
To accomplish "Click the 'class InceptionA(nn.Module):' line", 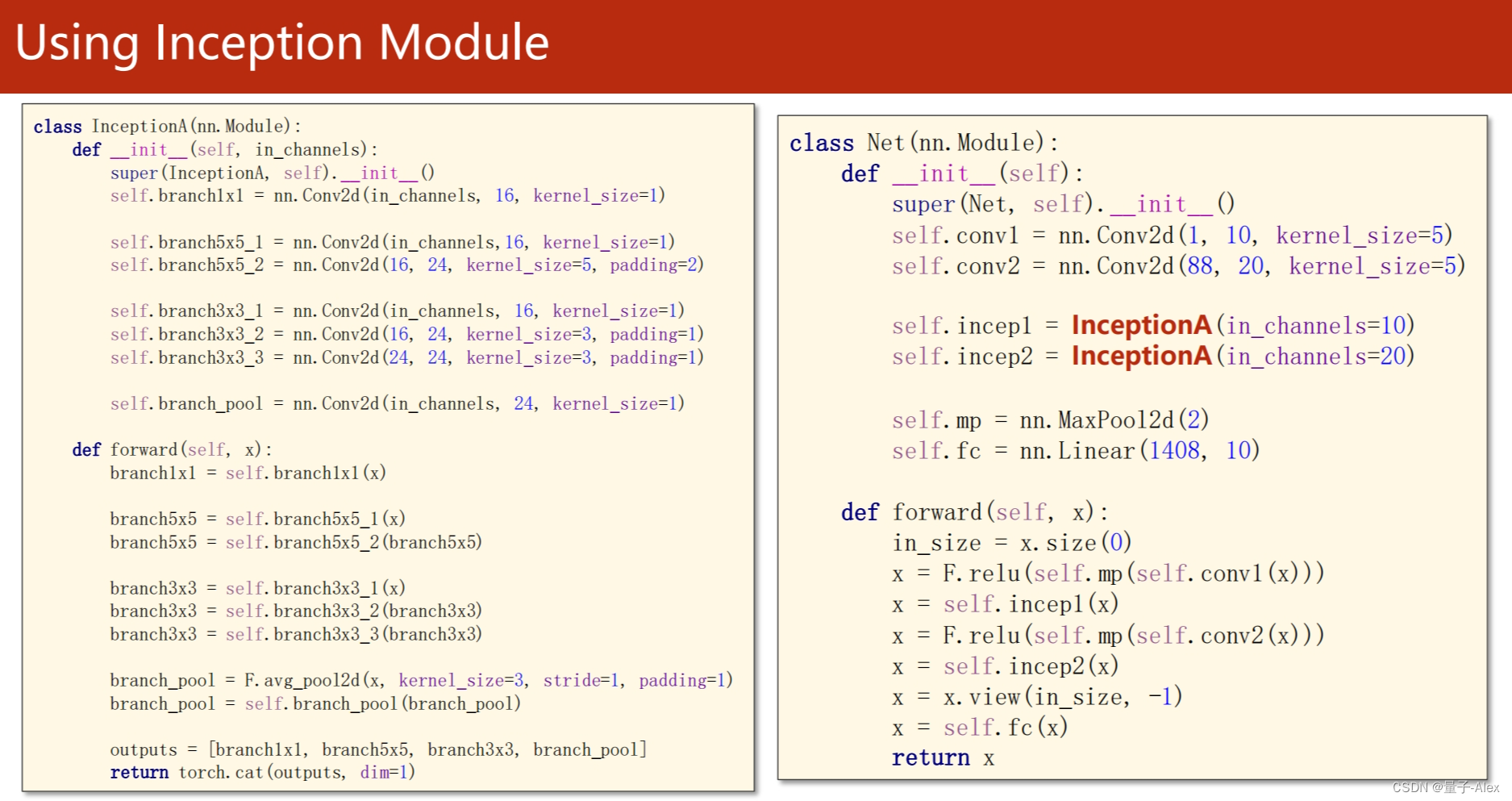I will click(168, 127).
